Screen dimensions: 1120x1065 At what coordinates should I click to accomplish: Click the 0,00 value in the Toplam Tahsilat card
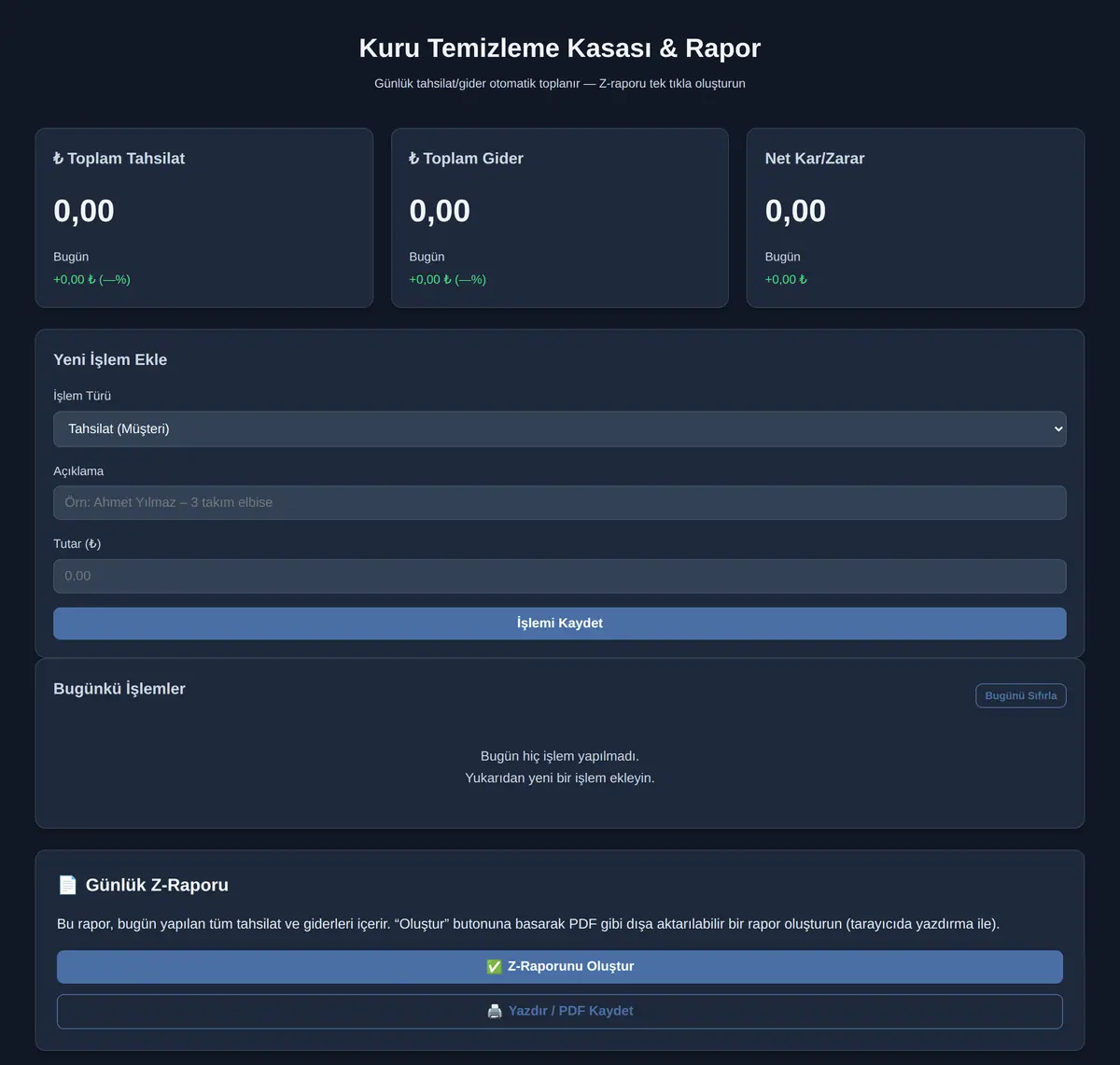click(x=84, y=211)
